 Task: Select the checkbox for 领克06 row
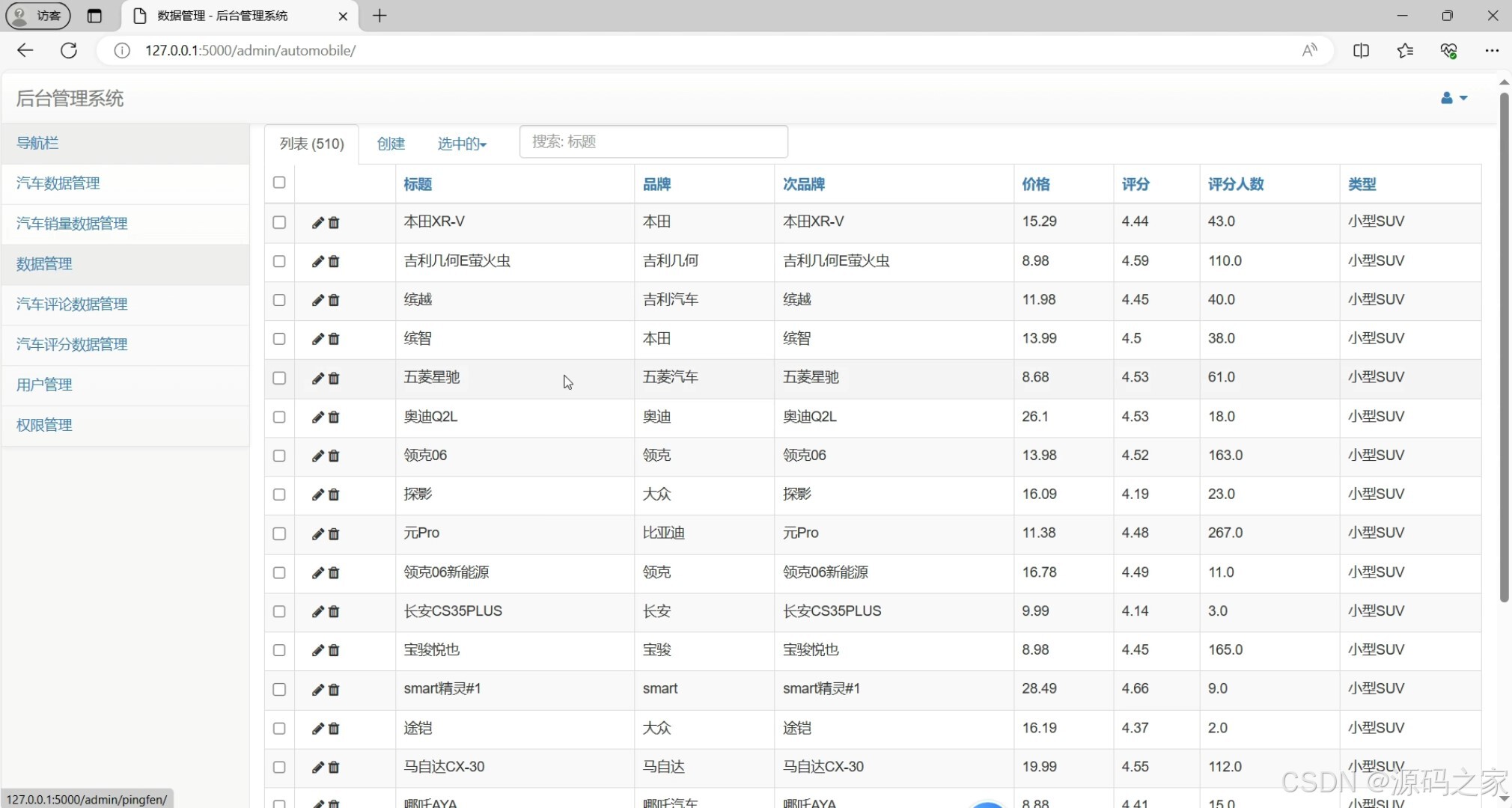click(279, 456)
